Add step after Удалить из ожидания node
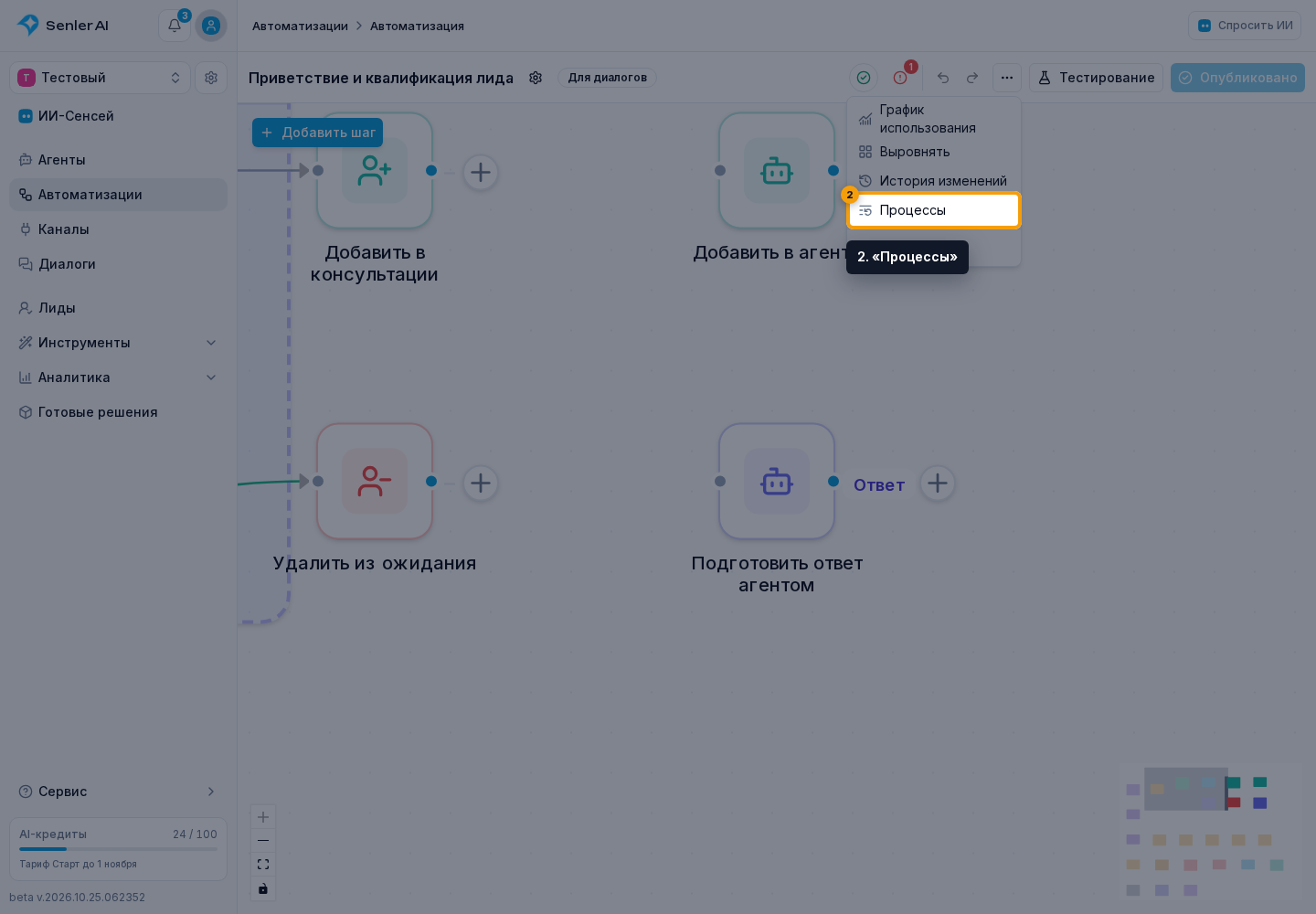1316x914 pixels. pos(481,483)
